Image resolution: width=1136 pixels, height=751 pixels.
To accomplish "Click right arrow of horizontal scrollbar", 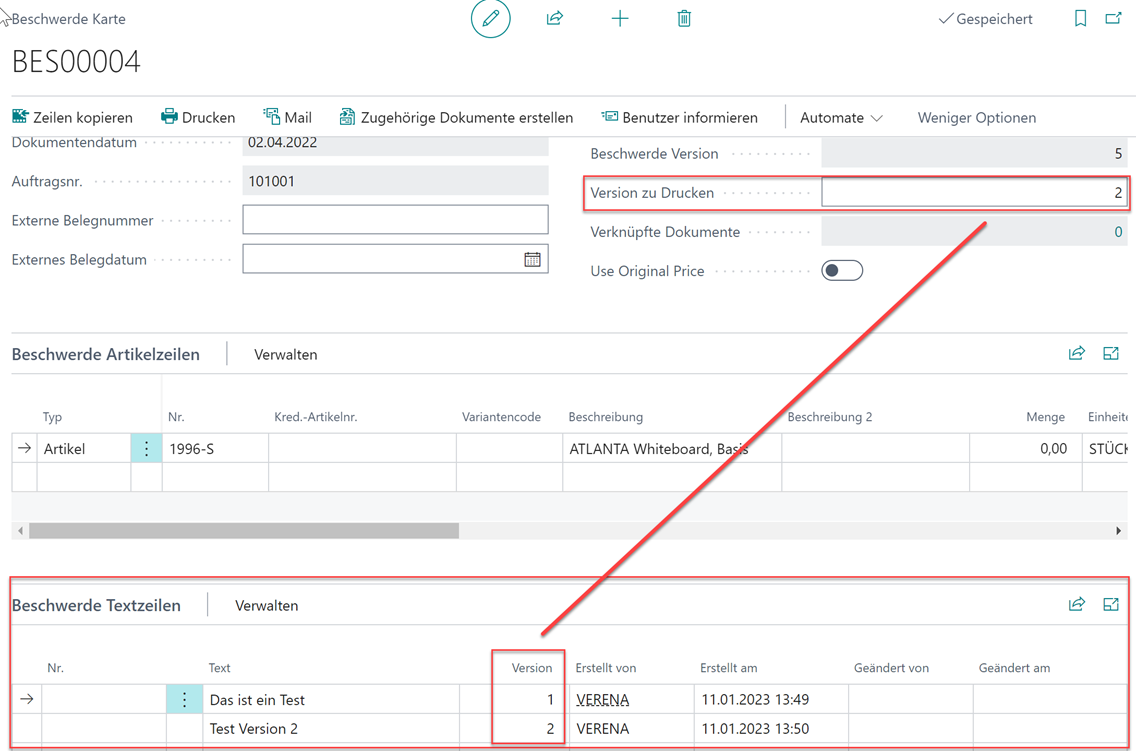I will [1119, 531].
